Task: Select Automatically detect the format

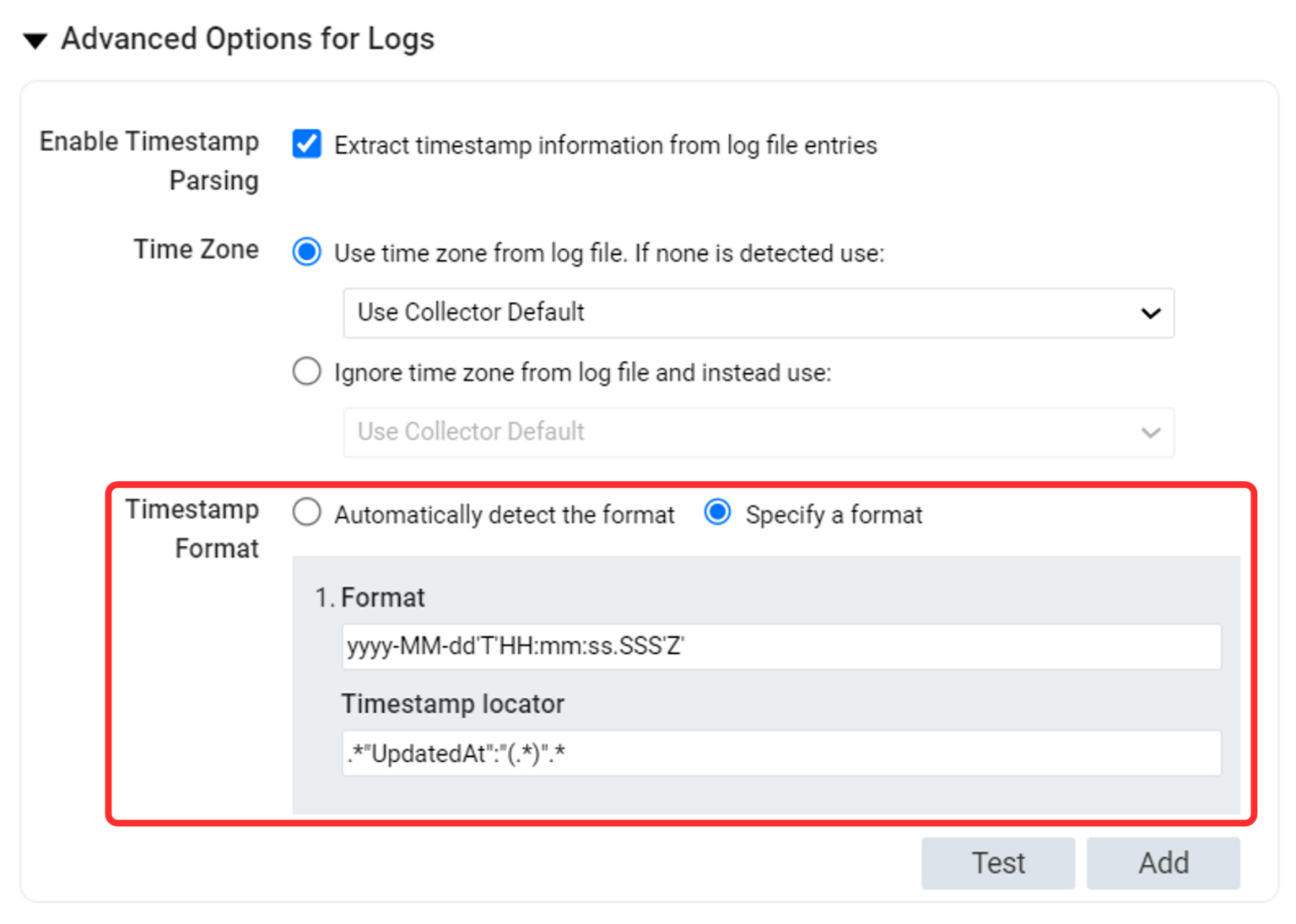Action: point(306,512)
